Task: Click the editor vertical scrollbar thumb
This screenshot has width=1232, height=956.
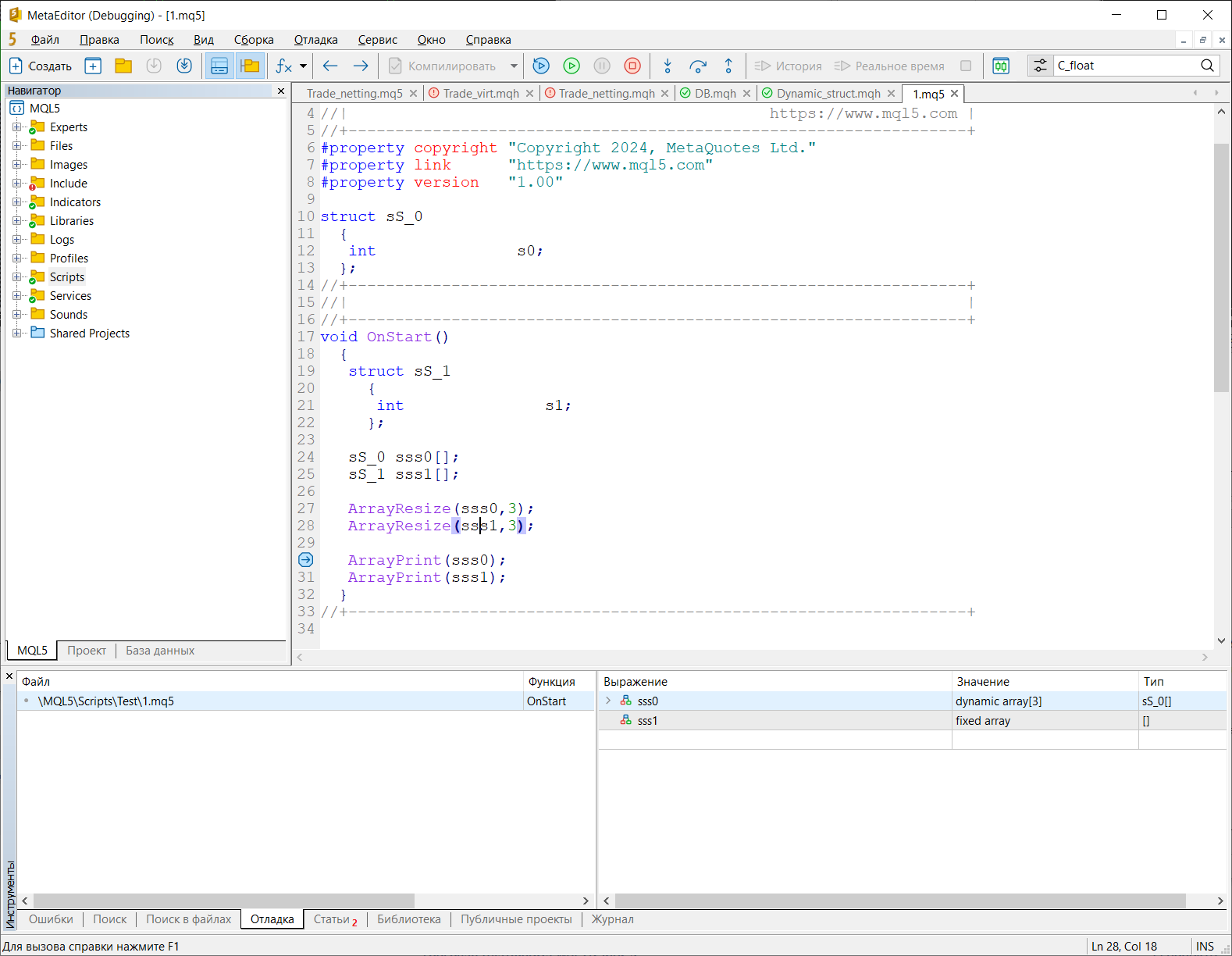Action: coord(1221,266)
